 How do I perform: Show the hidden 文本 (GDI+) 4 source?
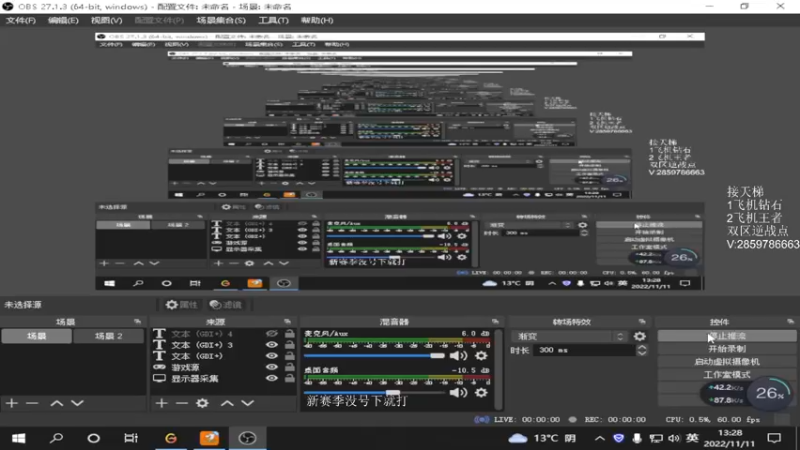pos(272,334)
